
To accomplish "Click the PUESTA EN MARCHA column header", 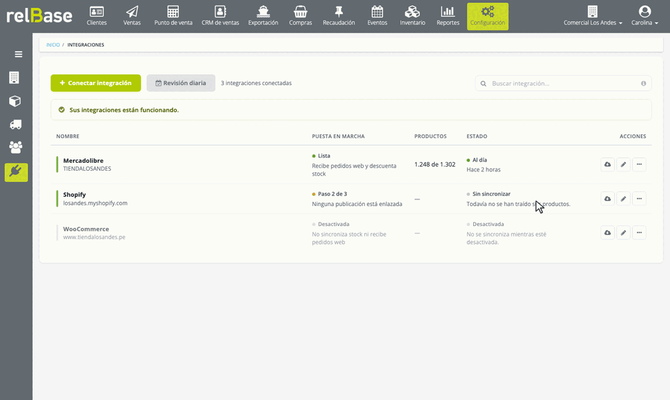I will tap(338, 136).
